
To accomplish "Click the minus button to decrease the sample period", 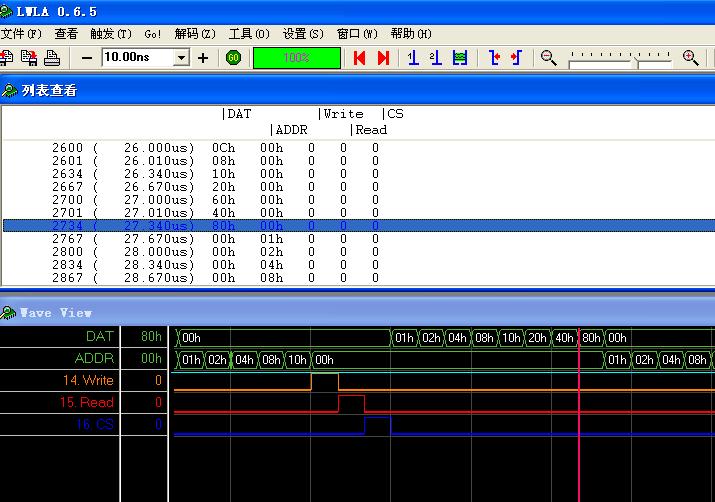I will click(87, 58).
